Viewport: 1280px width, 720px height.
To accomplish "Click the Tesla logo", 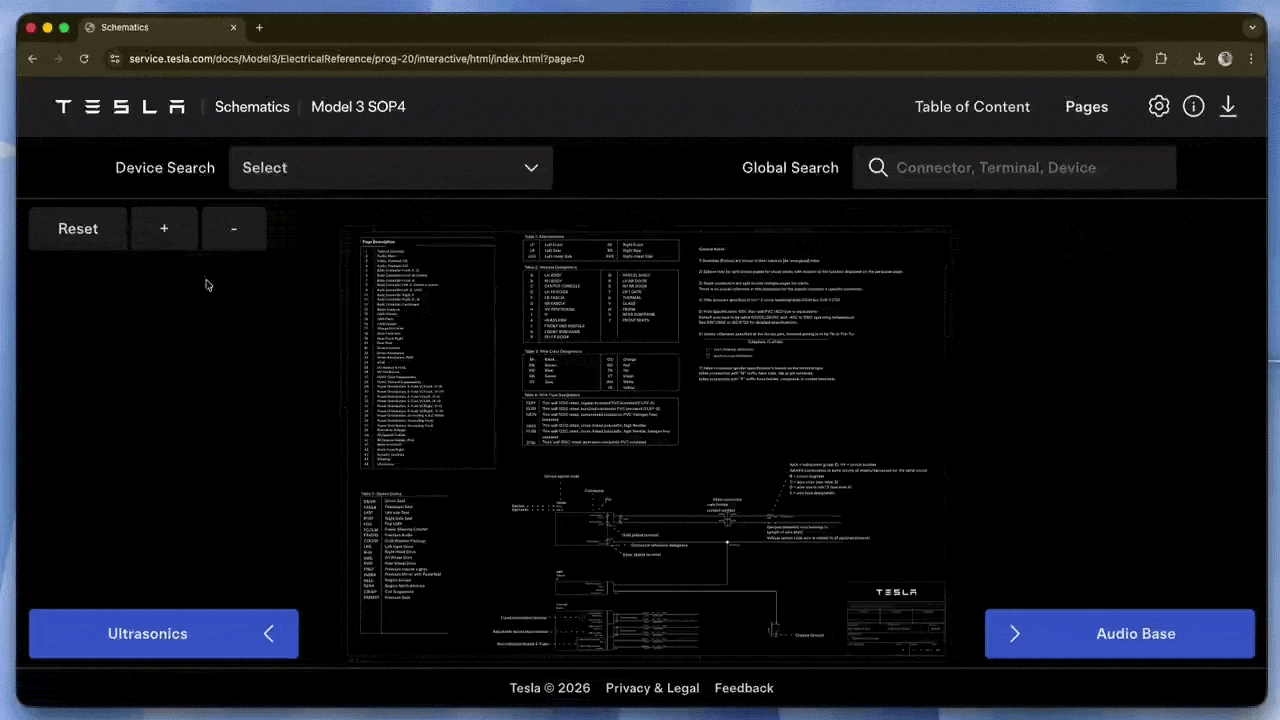I will 120,107.
